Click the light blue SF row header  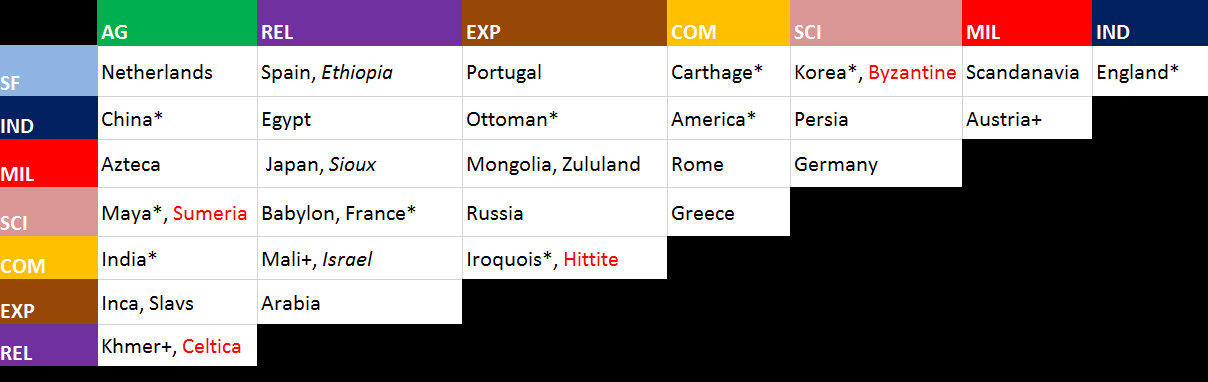49,71
